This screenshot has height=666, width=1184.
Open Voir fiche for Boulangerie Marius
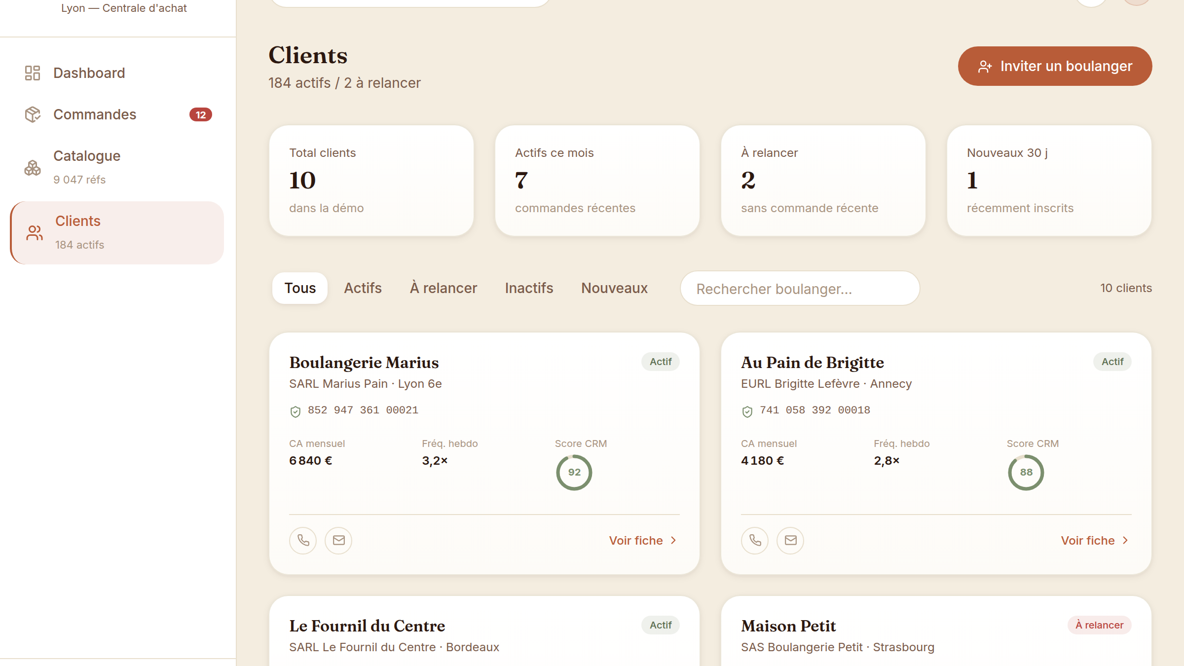(x=643, y=541)
